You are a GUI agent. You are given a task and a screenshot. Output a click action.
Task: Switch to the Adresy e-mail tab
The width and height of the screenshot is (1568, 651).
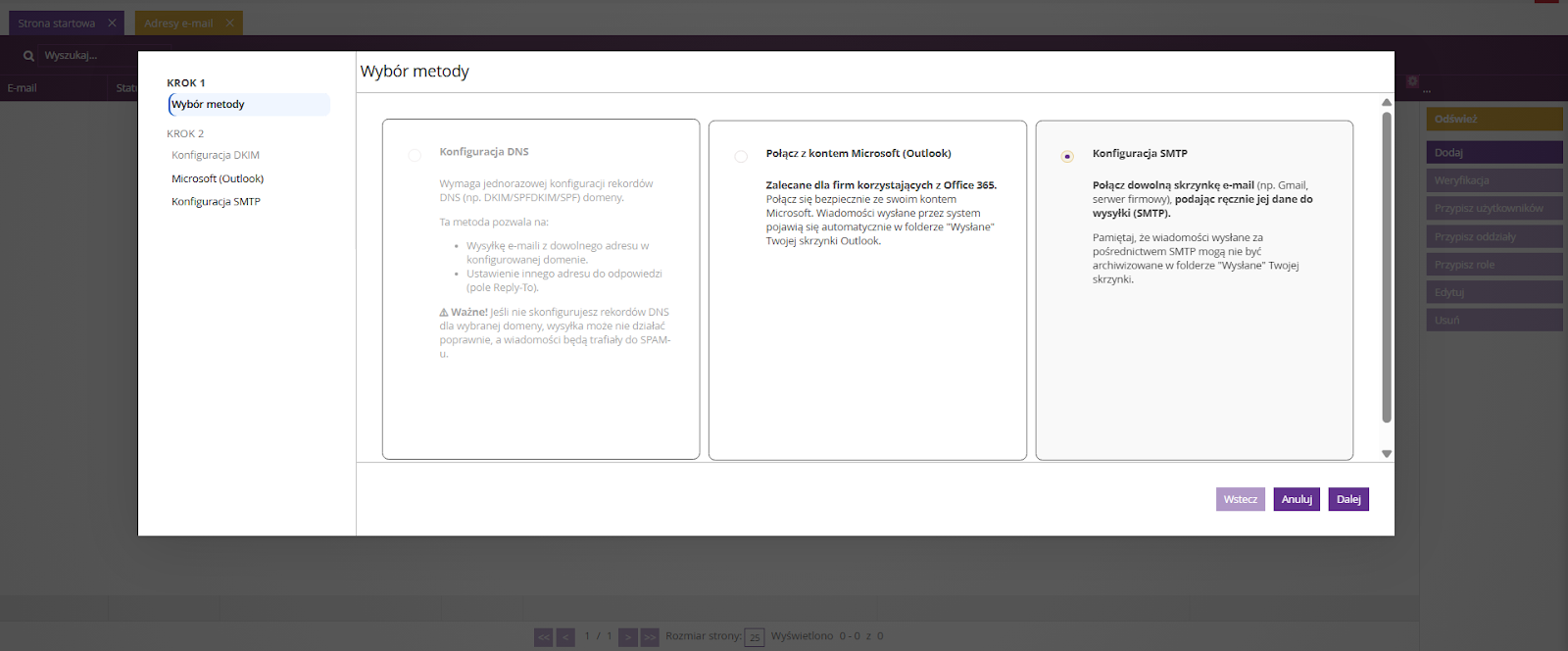(x=178, y=23)
